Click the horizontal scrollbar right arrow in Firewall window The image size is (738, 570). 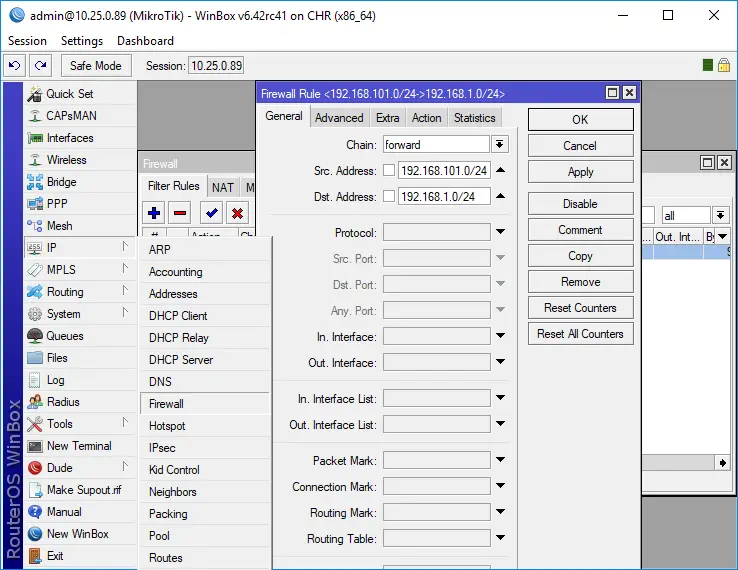pos(722,463)
